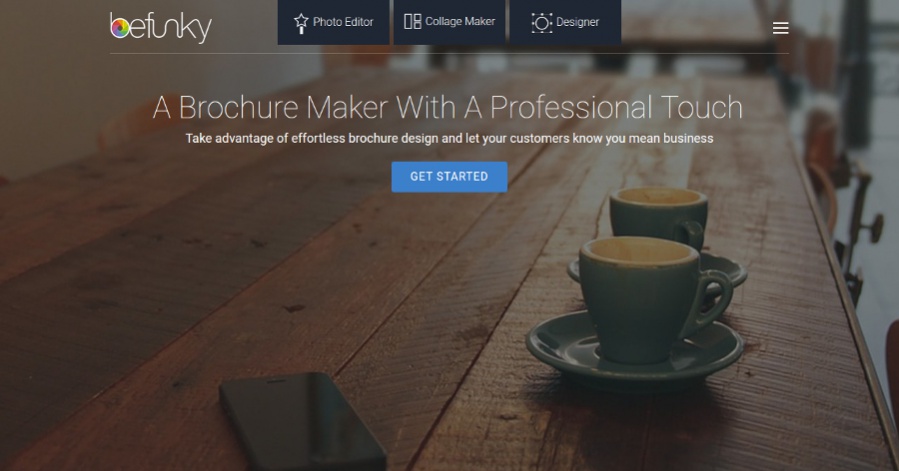Click the saucer under the front cup

pyautogui.click(x=635, y=348)
